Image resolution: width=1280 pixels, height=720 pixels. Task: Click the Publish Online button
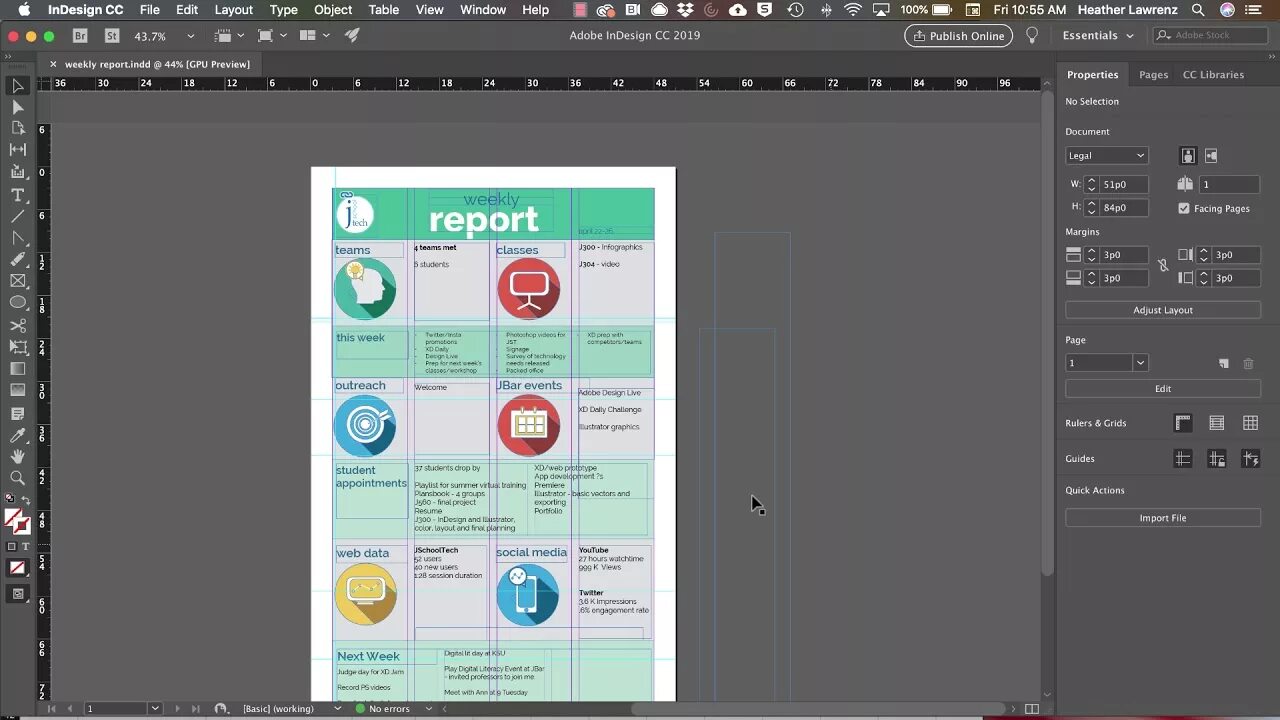(x=958, y=36)
